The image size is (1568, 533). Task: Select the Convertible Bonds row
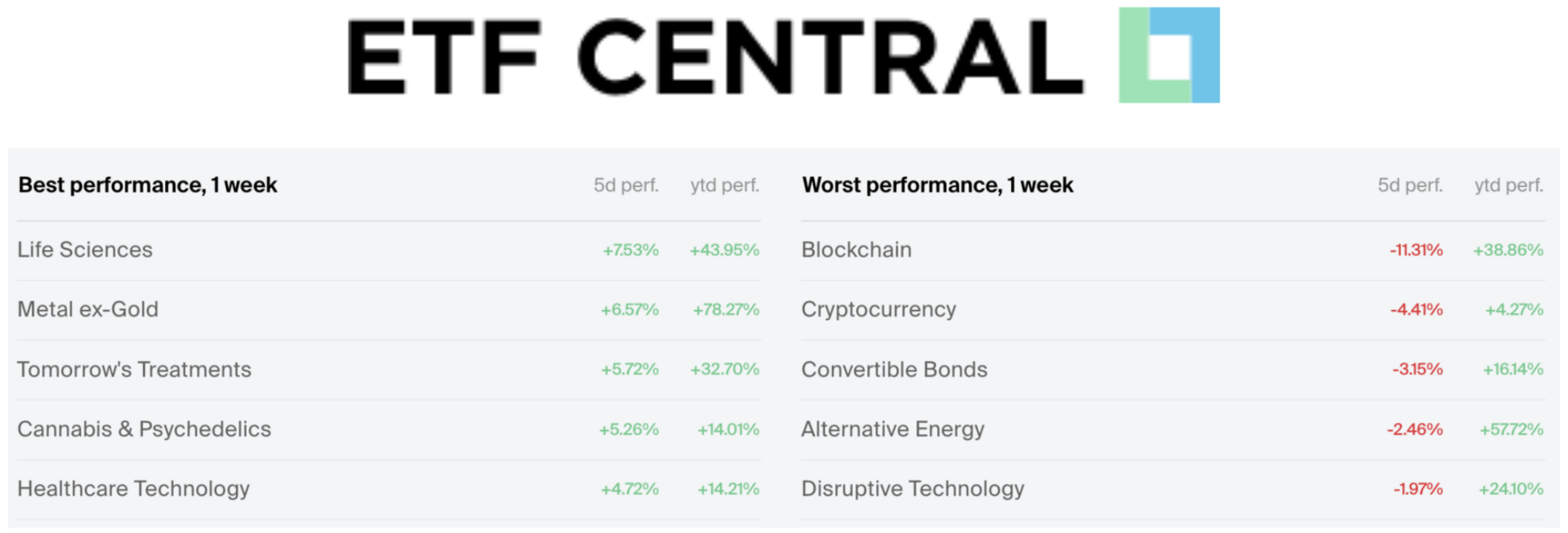[x=894, y=370]
